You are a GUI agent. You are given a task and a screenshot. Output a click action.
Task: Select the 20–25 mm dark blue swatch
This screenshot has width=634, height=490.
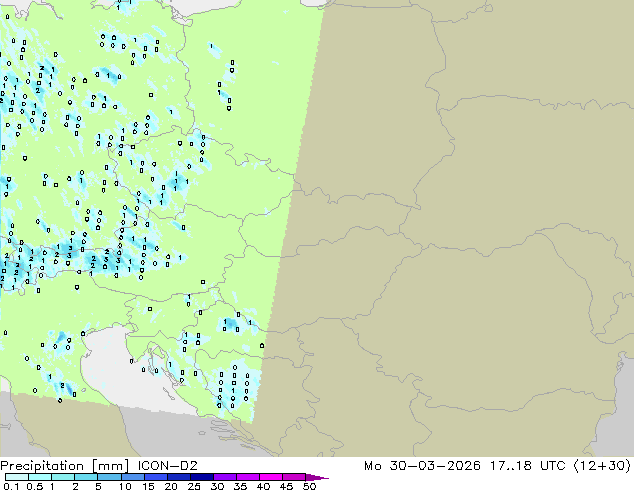(x=179, y=477)
